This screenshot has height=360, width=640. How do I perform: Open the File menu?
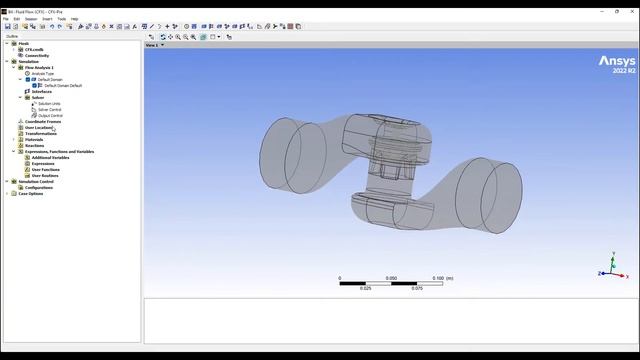pos(6,19)
